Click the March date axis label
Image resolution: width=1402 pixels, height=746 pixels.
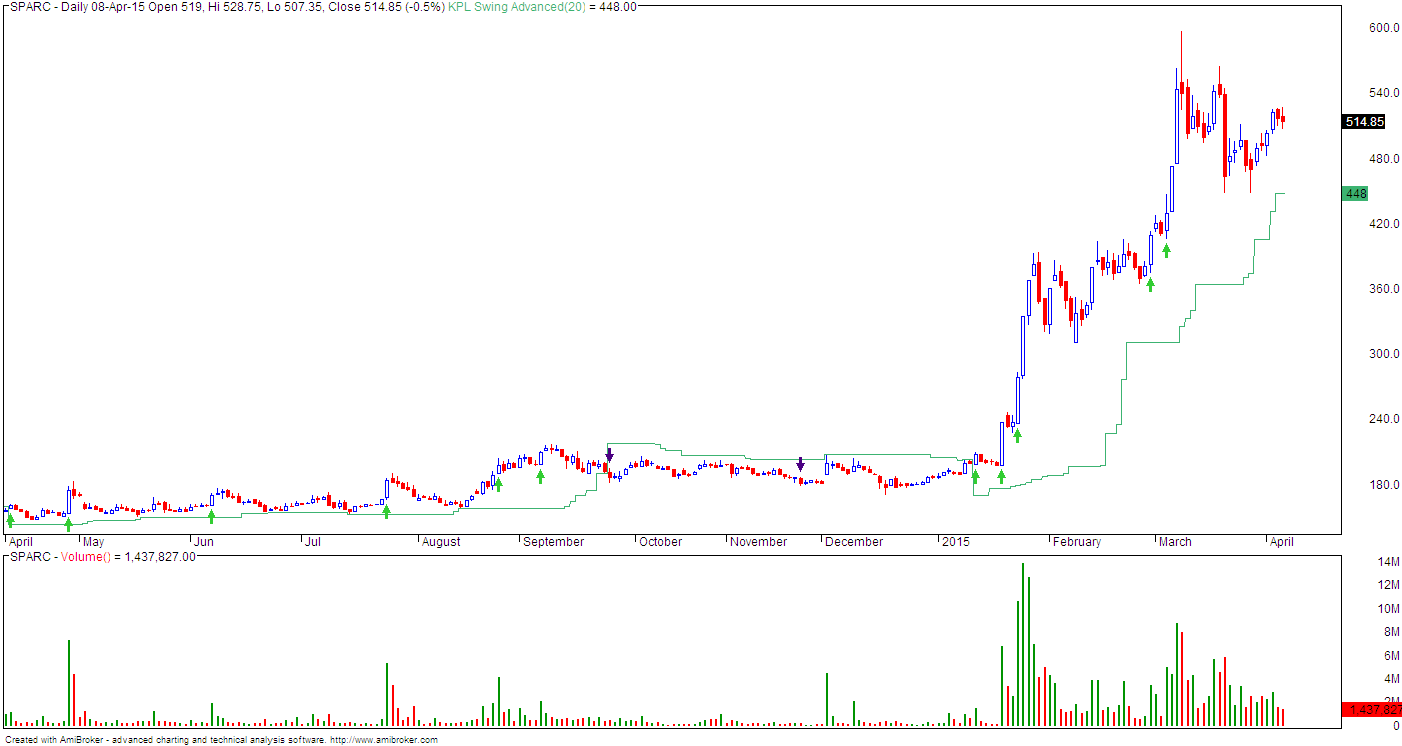pos(1175,542)
